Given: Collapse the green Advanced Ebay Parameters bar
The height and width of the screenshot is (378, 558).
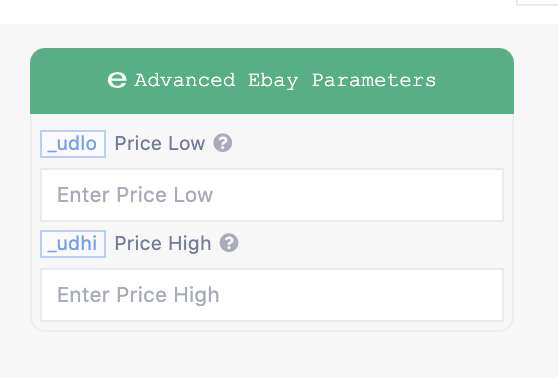Looking at the screenshot, I should coord(272,81).
